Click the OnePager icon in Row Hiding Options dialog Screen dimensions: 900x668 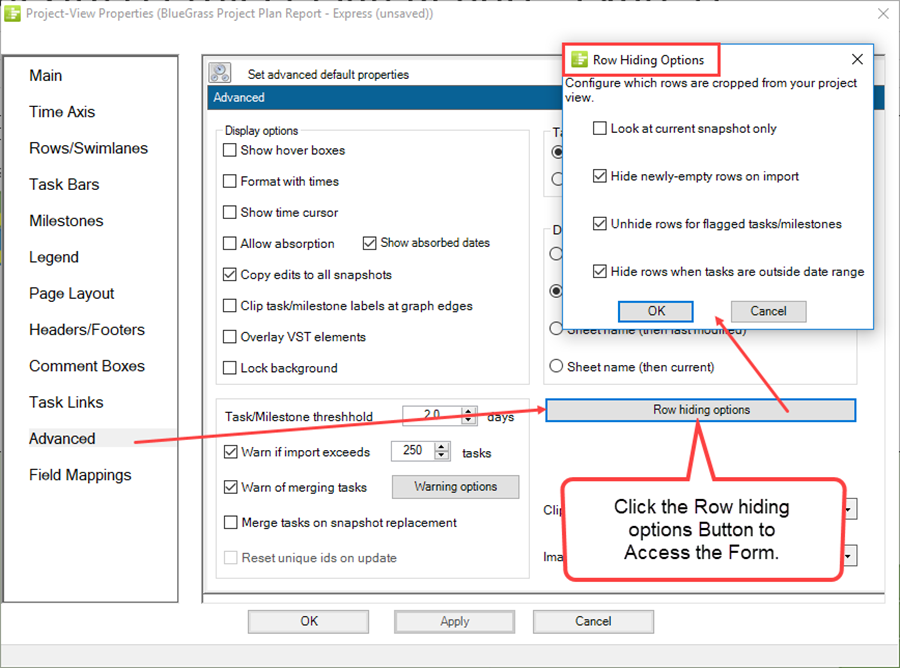578,59
